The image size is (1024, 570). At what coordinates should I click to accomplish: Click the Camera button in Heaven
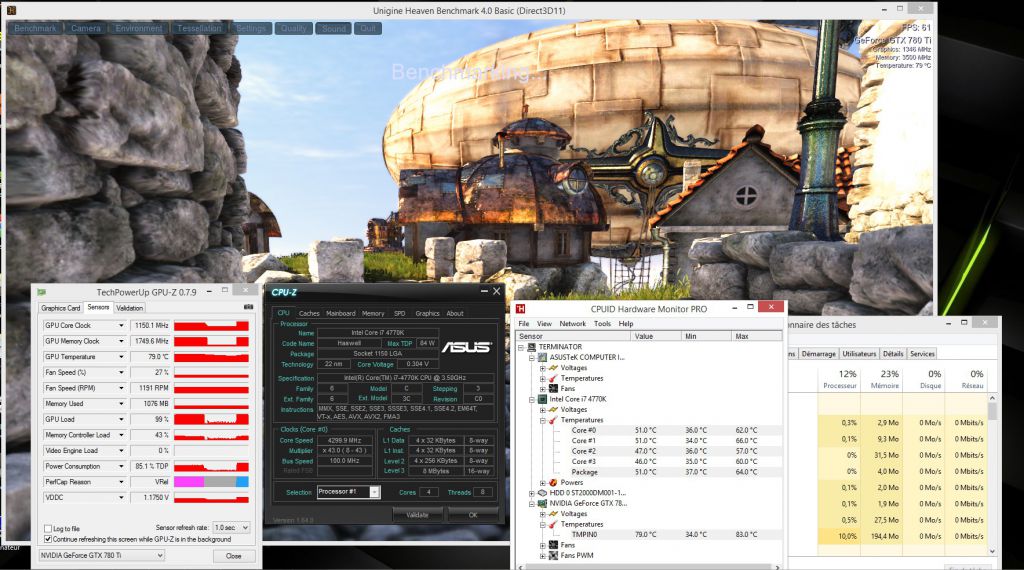coord(86,28)
